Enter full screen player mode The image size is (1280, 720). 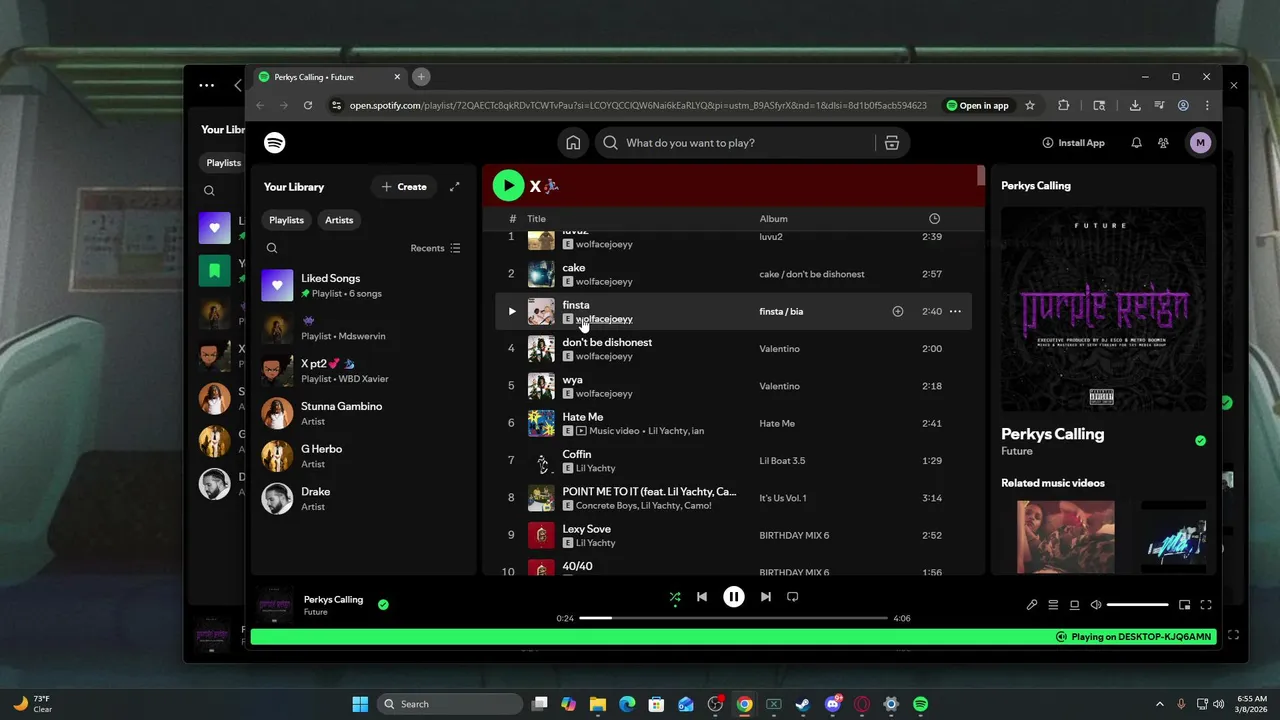coord(1206,605)
